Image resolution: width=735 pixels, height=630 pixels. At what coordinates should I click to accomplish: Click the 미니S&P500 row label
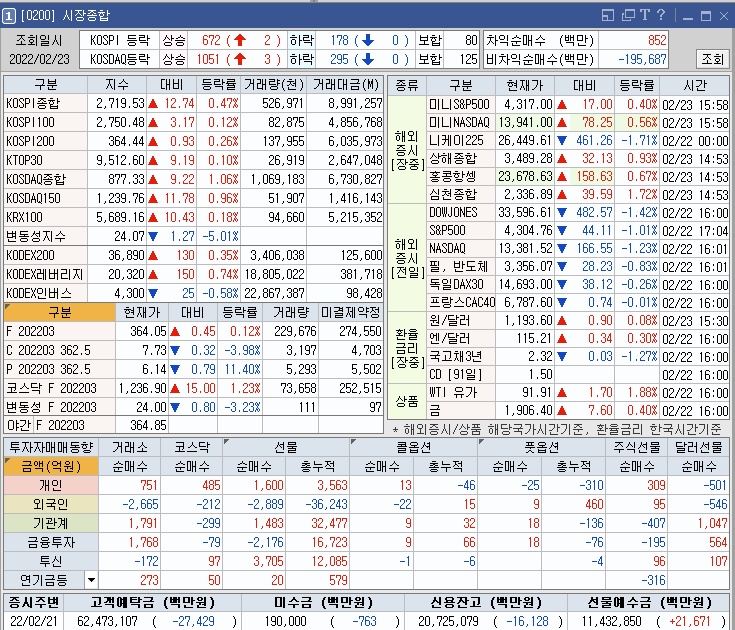pyautogui.click(x=459, y=104)
